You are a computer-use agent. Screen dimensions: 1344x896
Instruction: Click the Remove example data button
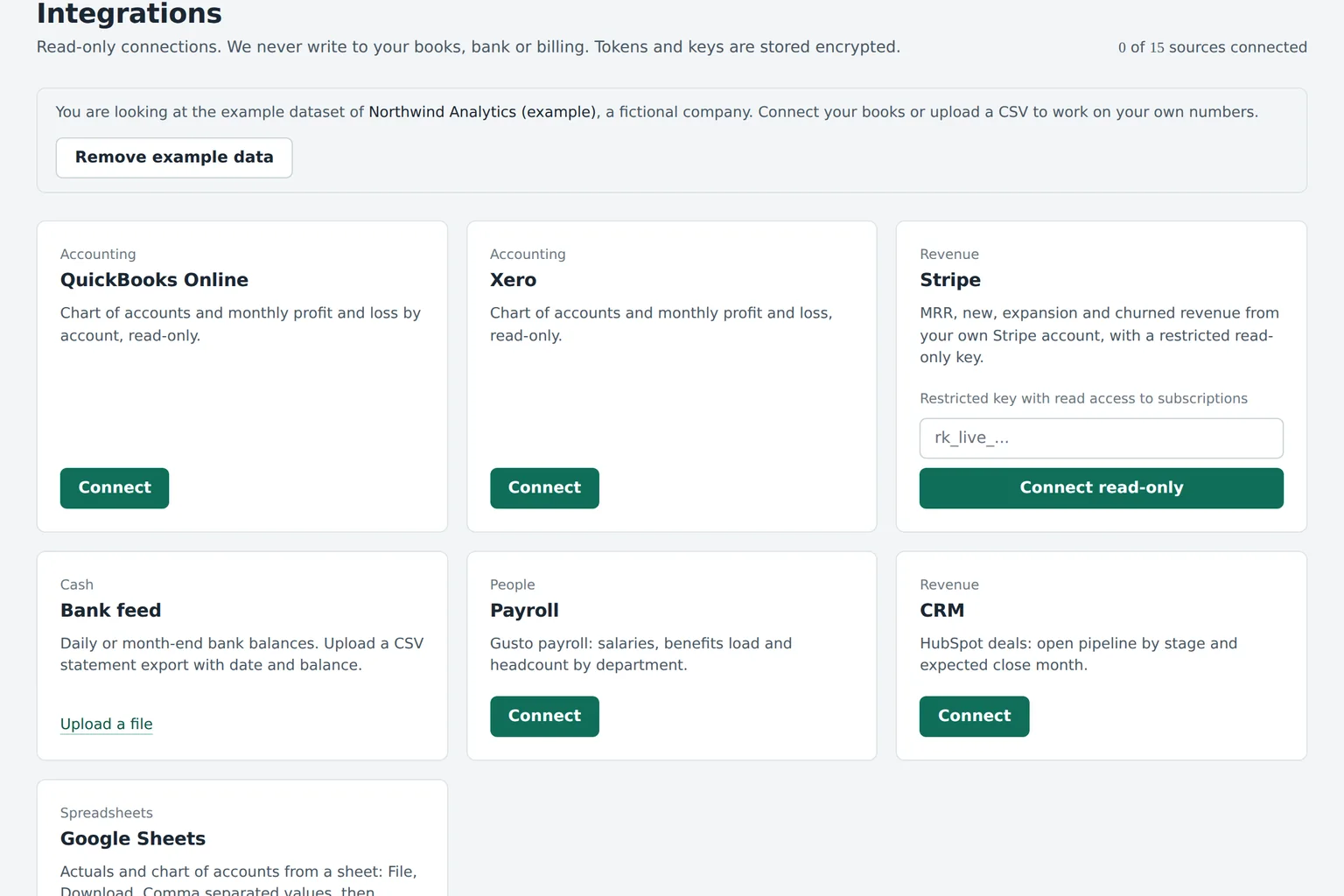pyautogui.click(x=174, y=157)
